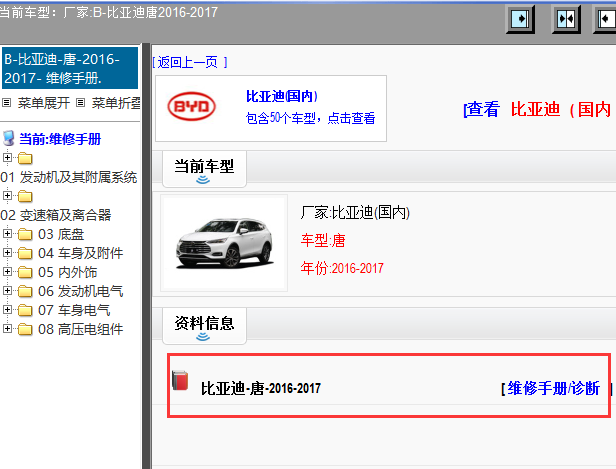
Task: Expand the 06 发动机电气 node
Action: point(7,290)
